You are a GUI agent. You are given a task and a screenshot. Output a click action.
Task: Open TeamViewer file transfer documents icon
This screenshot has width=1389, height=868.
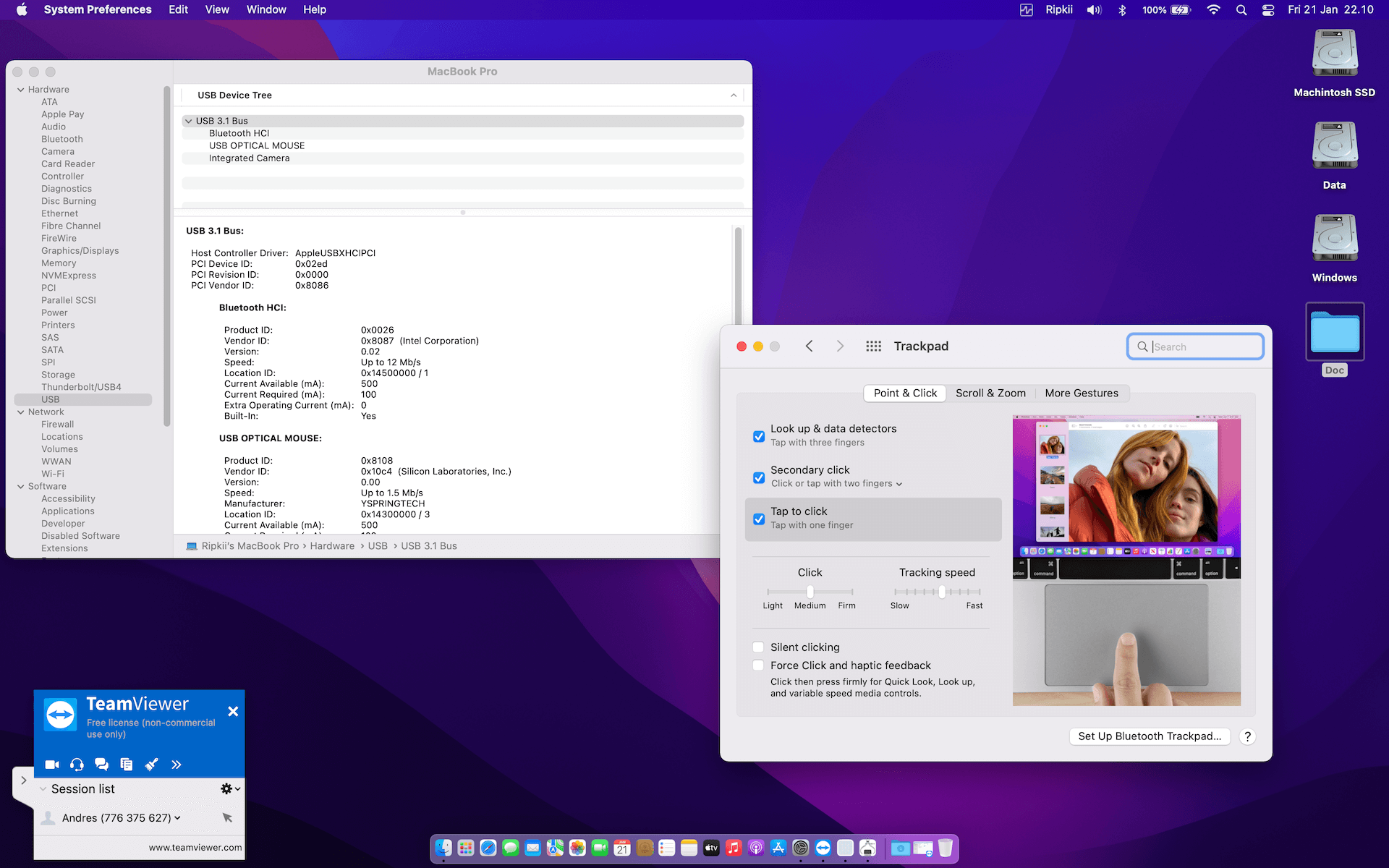[x=127, y=765]
